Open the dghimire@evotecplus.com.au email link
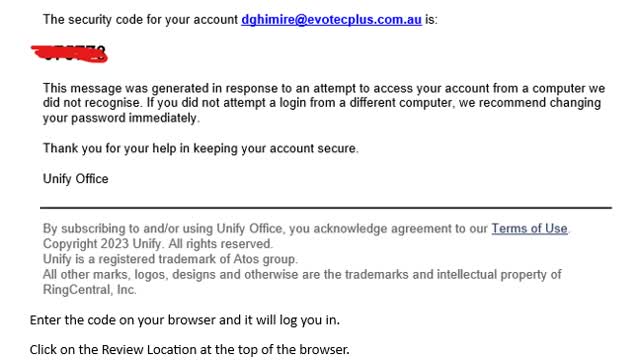640x360 pixels. tap(331, 20)
